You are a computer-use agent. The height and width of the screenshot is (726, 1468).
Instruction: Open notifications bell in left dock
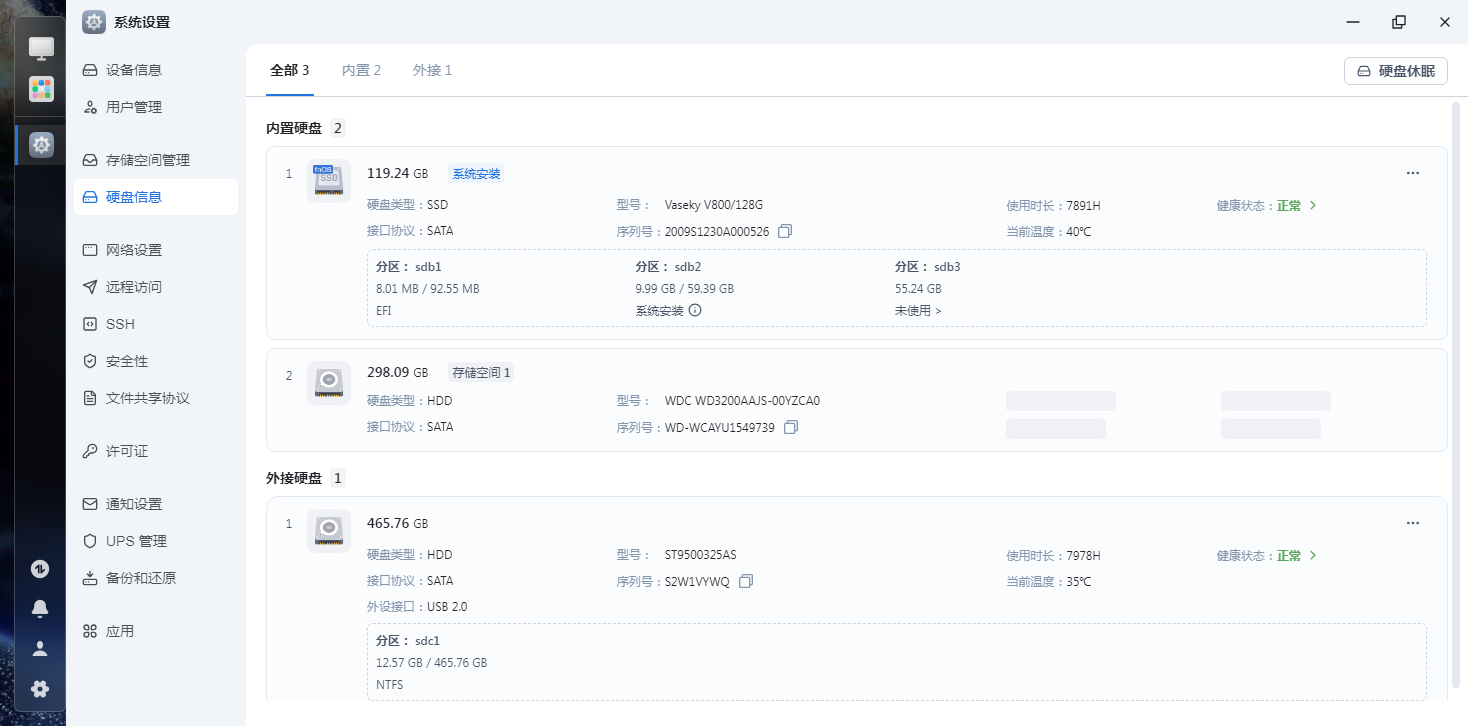click(40, 608)
